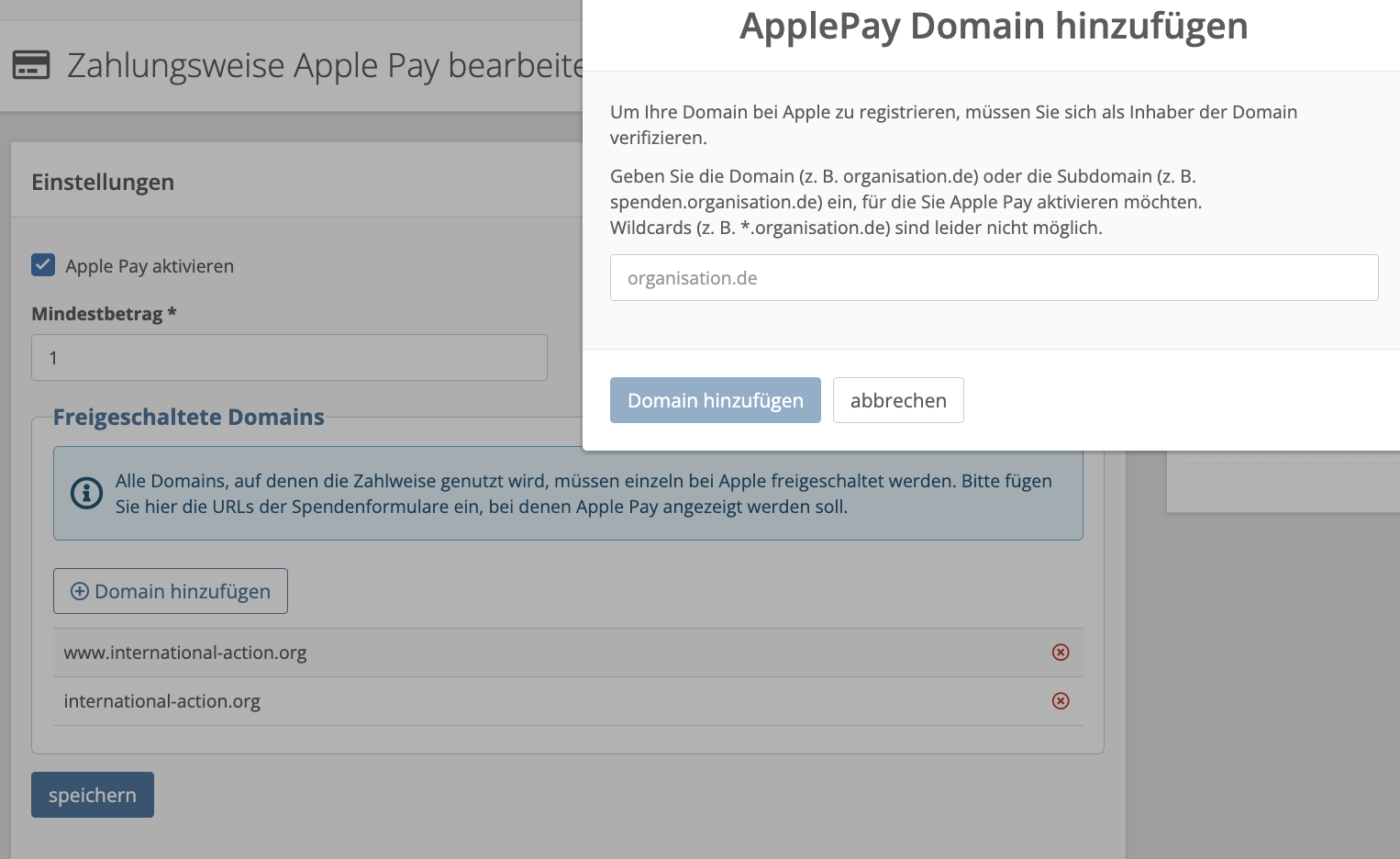Click the Mindestbetrag input field

(289, 357)
